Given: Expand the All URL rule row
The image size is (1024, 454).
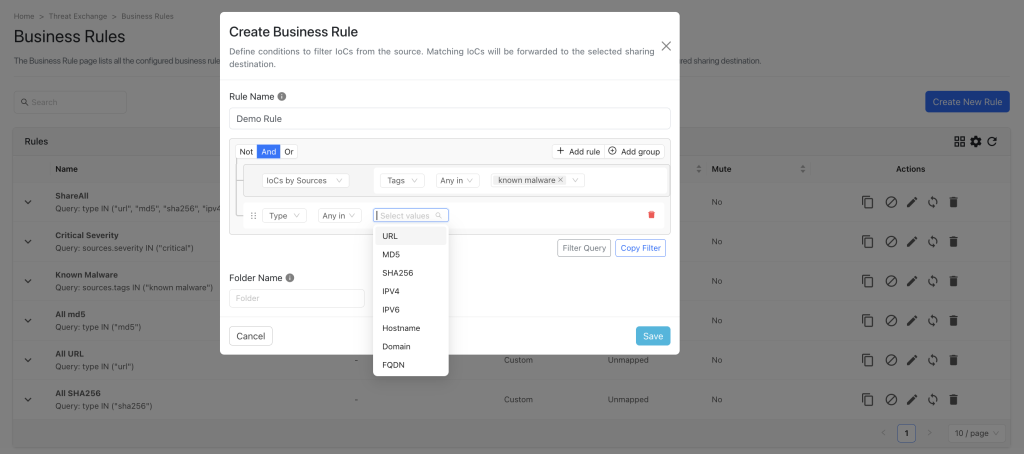Looking at the screenshot, I should point(28,360).
